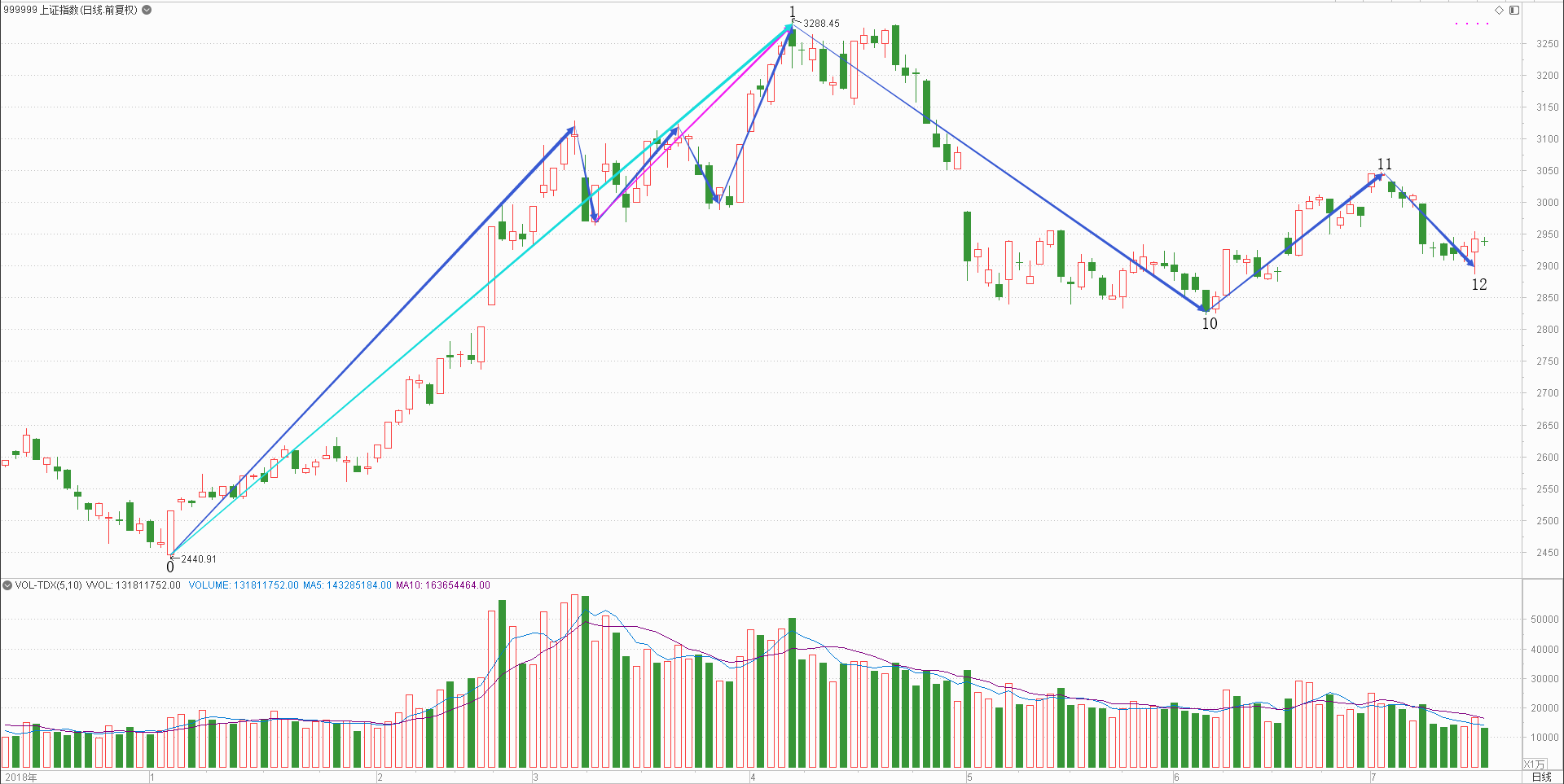Screen dimensions: 1564x784
Task: Click the 日线 period label at bottom-right
Action: (x=1541, y=777)
